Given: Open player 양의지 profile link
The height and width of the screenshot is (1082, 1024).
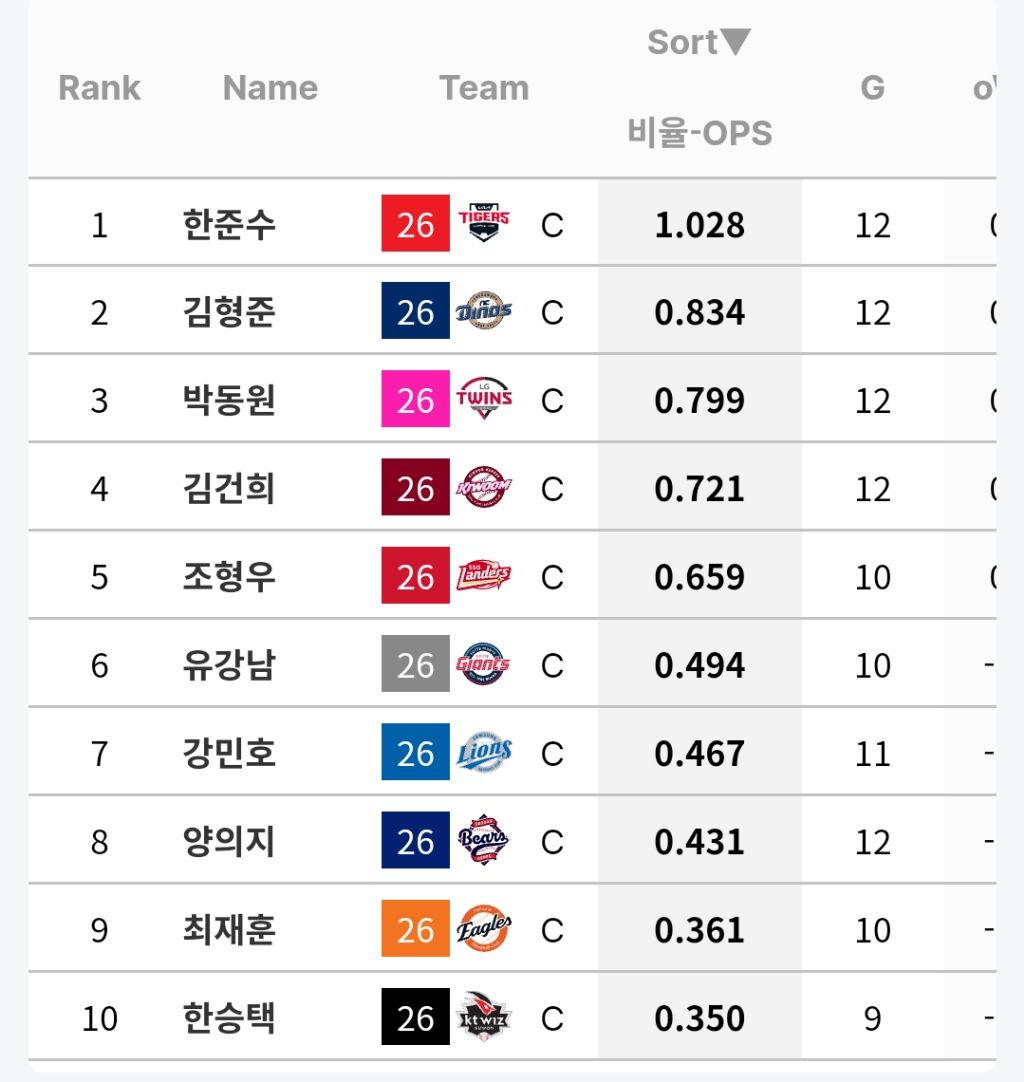Looking at the screenshot, I should (229, 841).
